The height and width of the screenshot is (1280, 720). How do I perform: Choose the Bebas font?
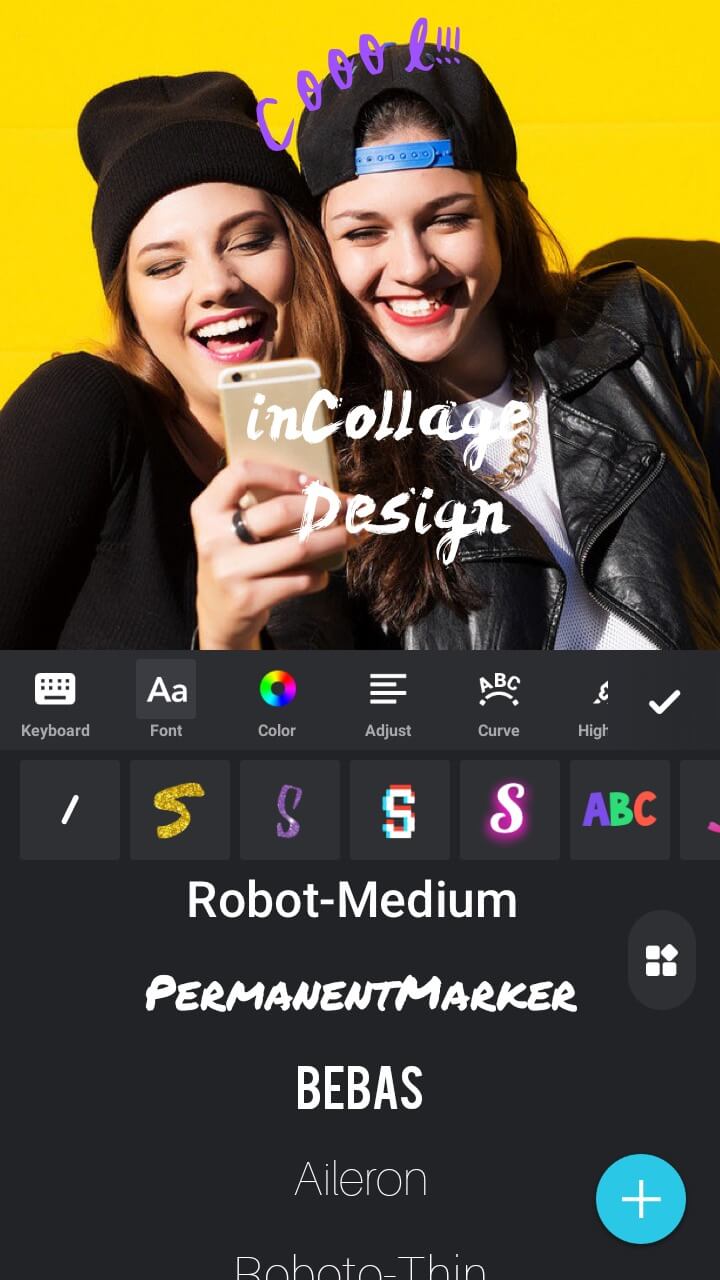pyautogui.click(x=360, y=1088)
